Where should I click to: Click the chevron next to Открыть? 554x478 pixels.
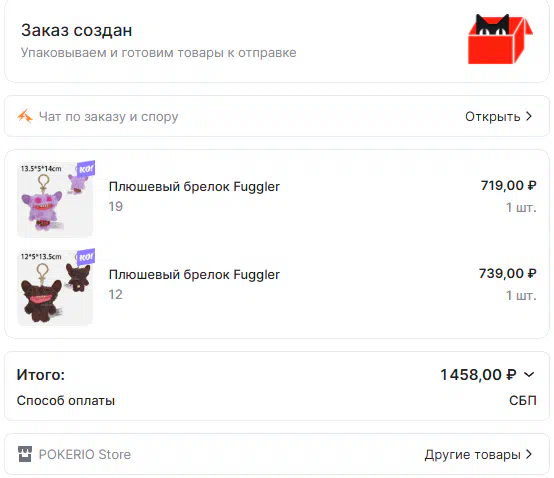[x=529, y=116]
